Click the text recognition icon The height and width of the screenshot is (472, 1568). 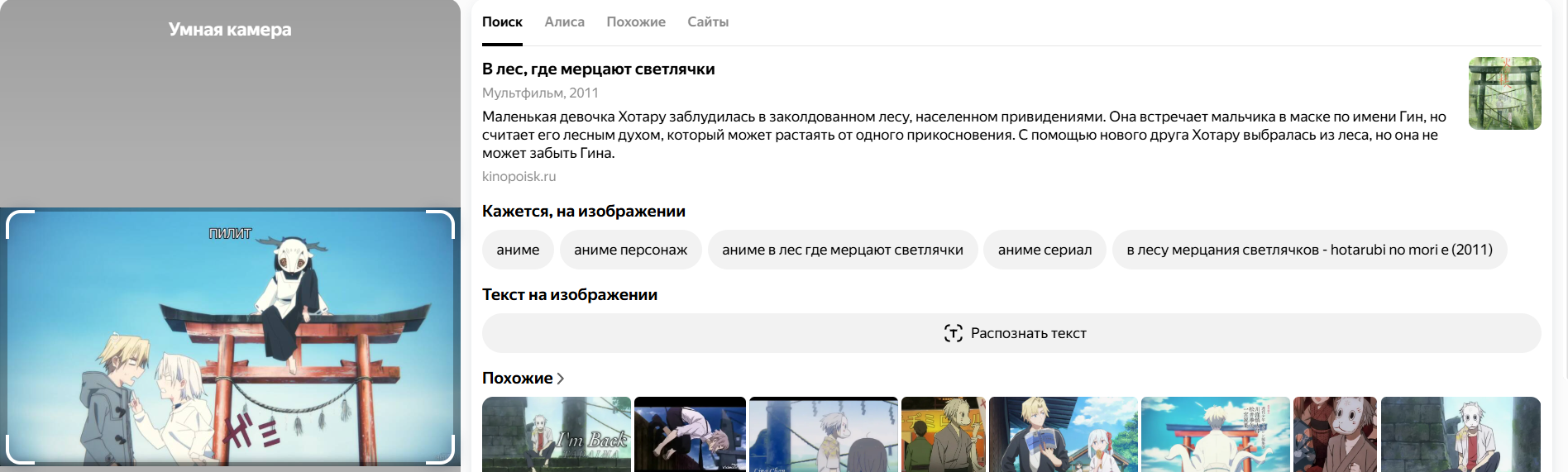pos(953,333)
